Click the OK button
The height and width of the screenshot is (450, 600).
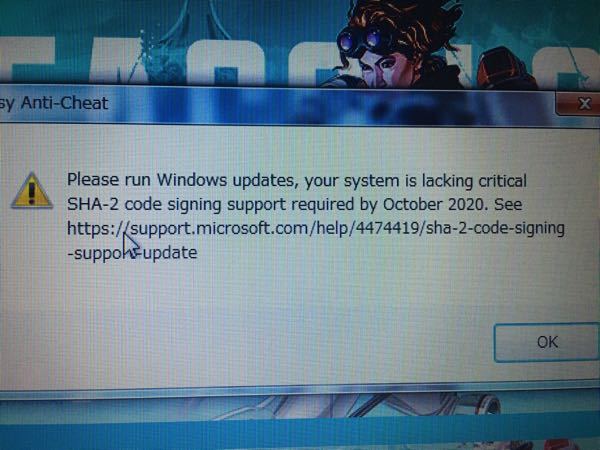[547, 342]
